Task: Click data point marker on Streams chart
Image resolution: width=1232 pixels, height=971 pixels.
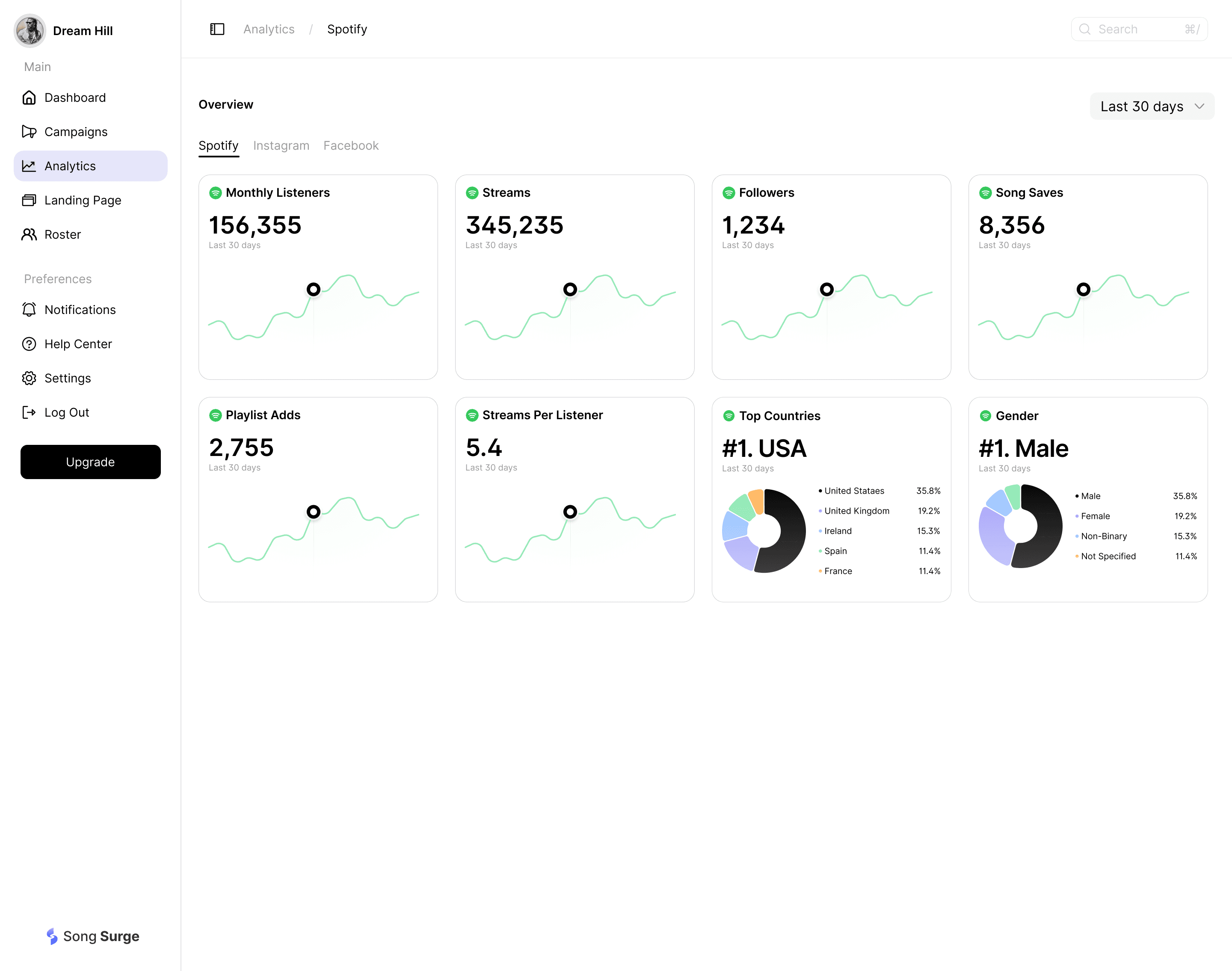Action: coord(570,289)
